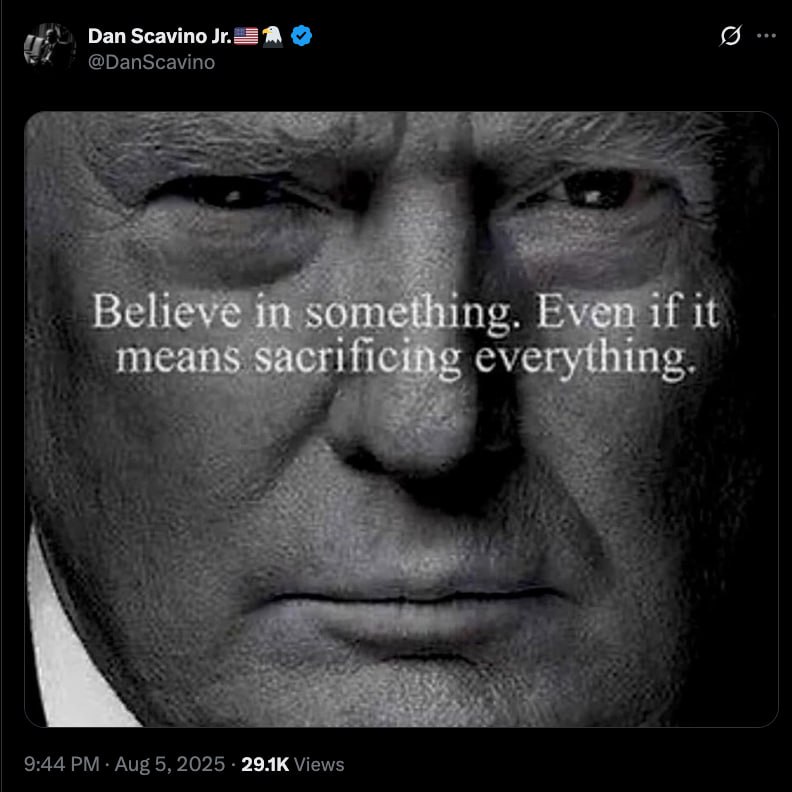Click the American flag emoji
Image resolution: width=792 pixels, height=792 pixels.
pos(246,36)
